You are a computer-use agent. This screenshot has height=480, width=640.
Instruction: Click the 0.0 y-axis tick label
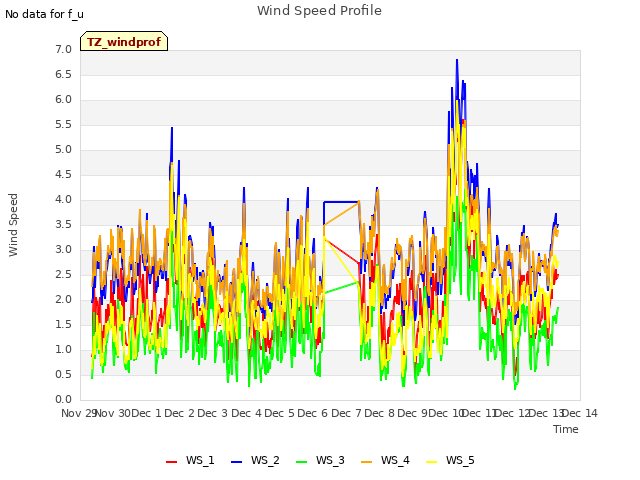click(63, 400)
